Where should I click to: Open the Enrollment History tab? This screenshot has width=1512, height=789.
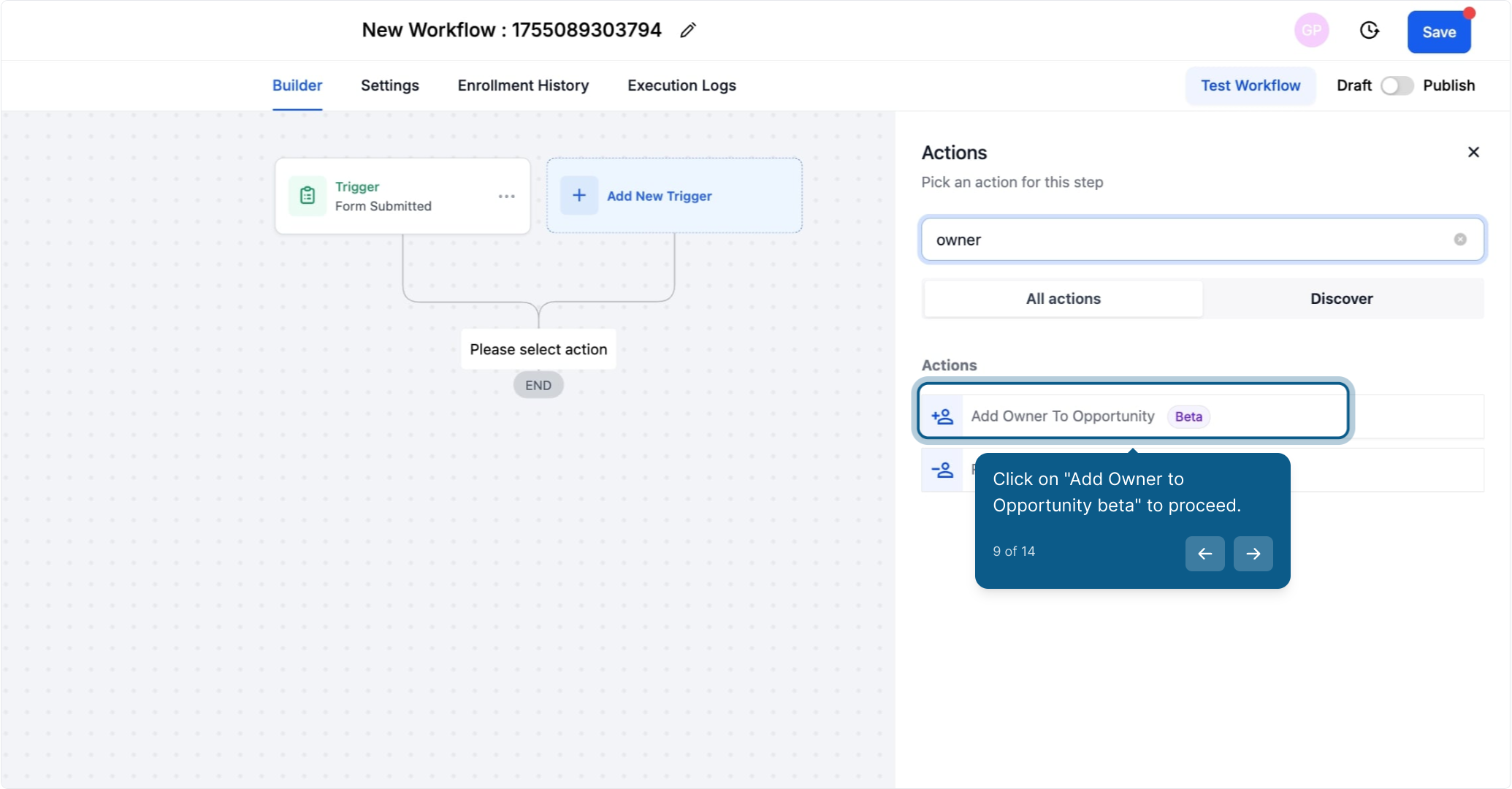tap(523, 85)
